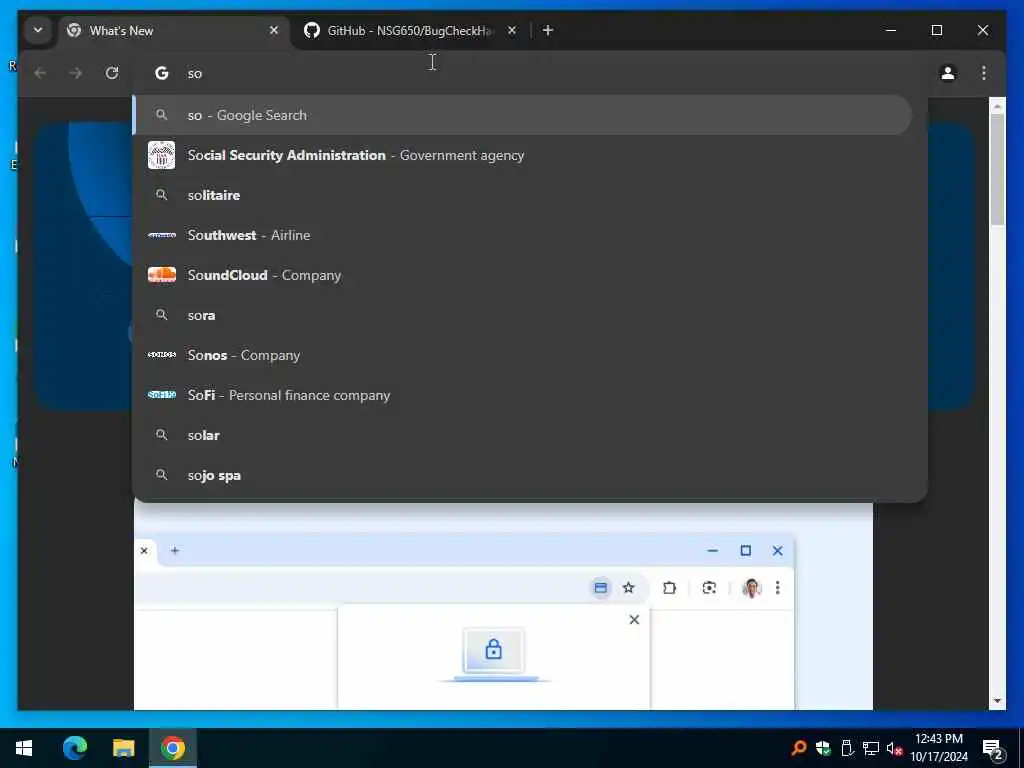Click the profile avatar in illustration

(x=752, y=588)
